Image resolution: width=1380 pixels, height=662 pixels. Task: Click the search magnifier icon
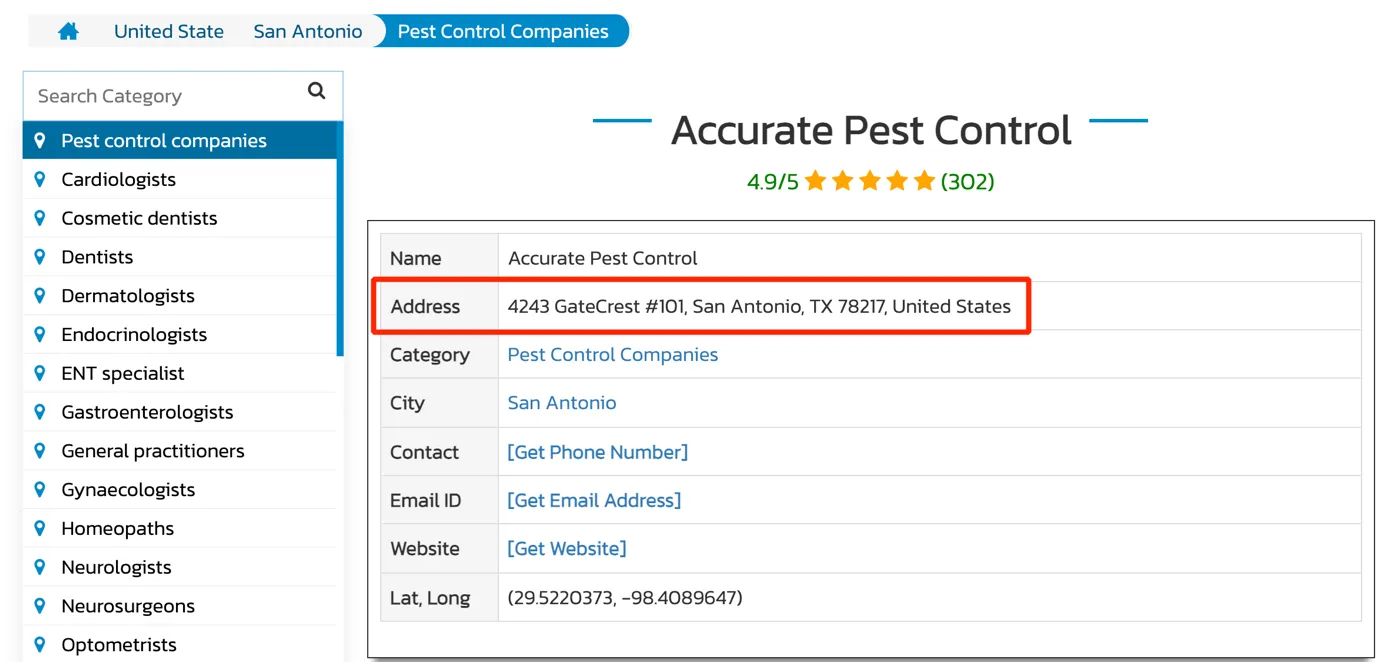coord(317,91)
